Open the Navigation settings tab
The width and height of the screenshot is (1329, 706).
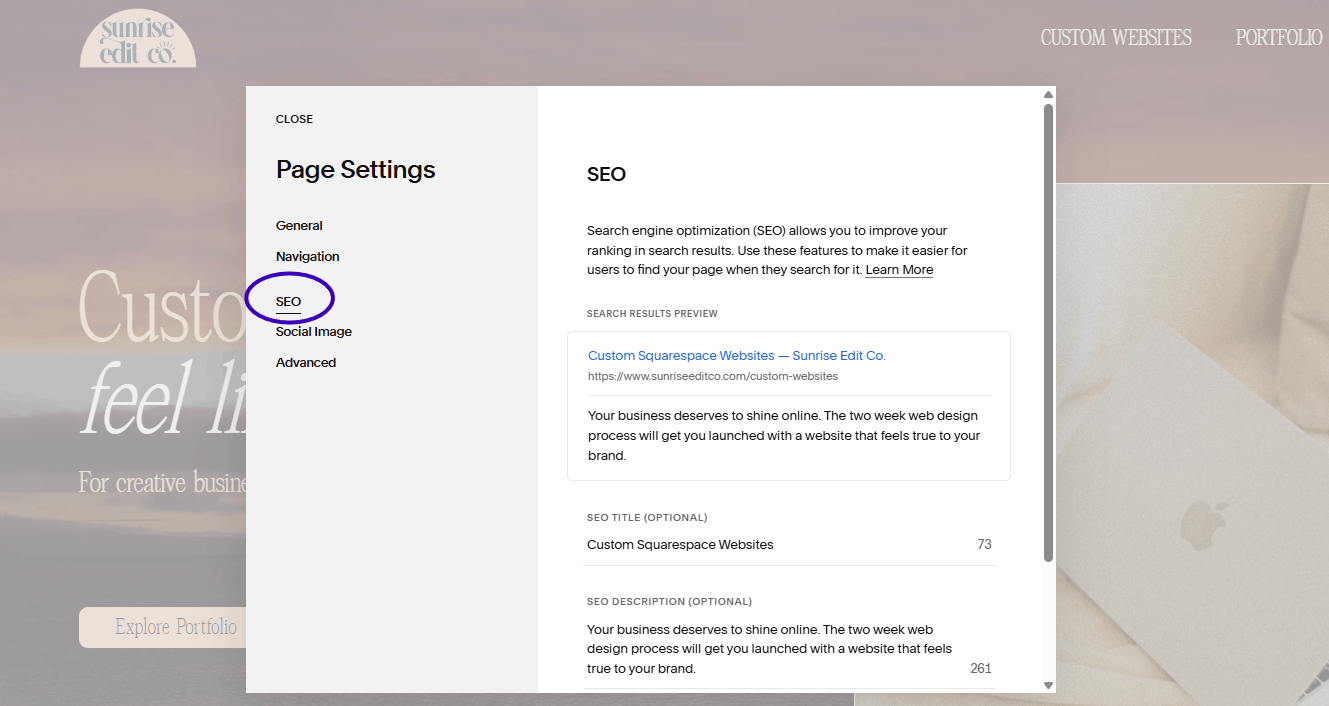pos(307,257)
